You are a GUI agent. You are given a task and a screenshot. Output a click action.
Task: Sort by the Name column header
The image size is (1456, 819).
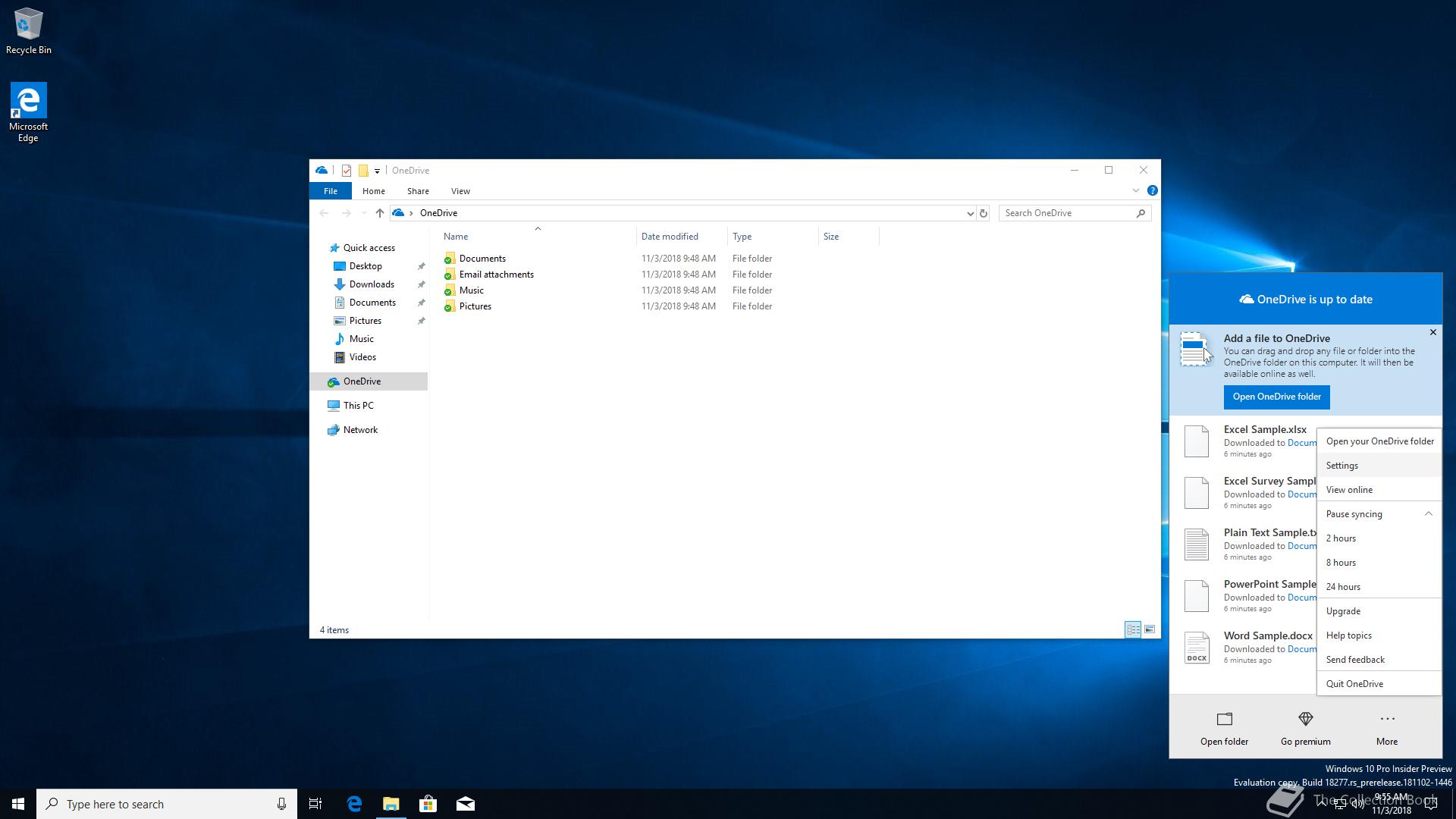click(537, 237)
